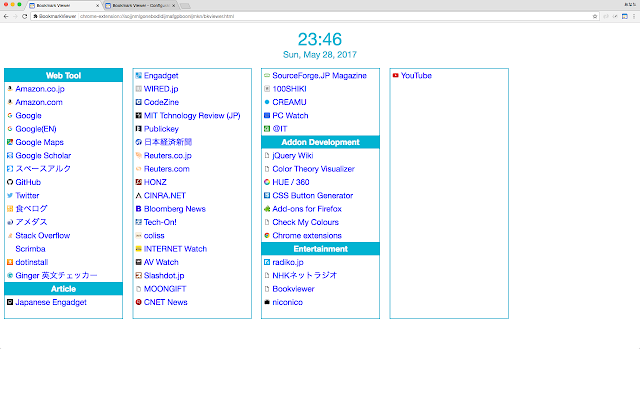
Task: Open the Google(EN) bookmark link
Action: [36, 129]
